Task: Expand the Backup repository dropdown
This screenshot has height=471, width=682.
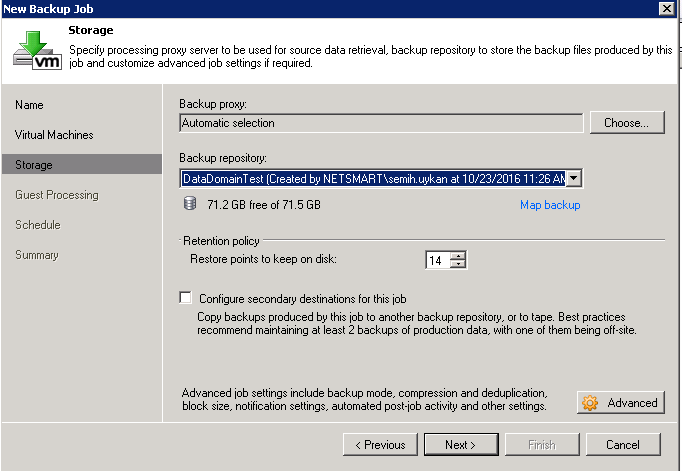Action: (x=574, y=179)
